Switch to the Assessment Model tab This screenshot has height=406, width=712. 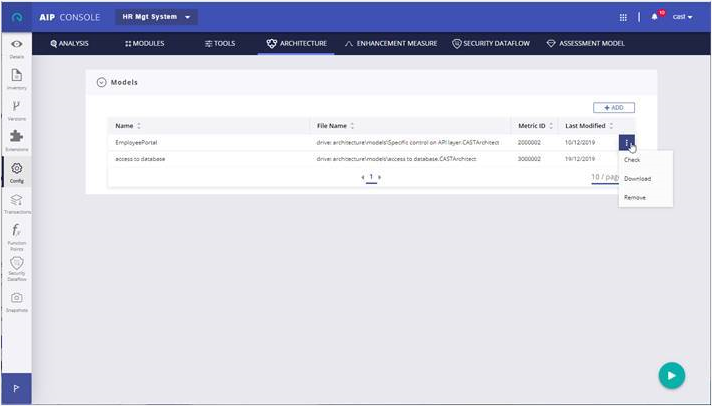coord(591,44)
